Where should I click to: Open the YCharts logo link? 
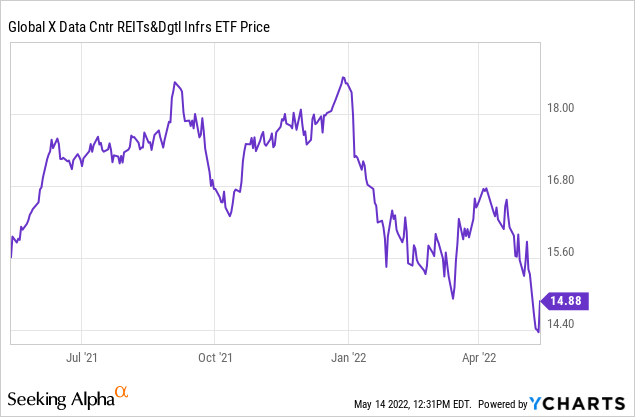(x=581, y=402)
